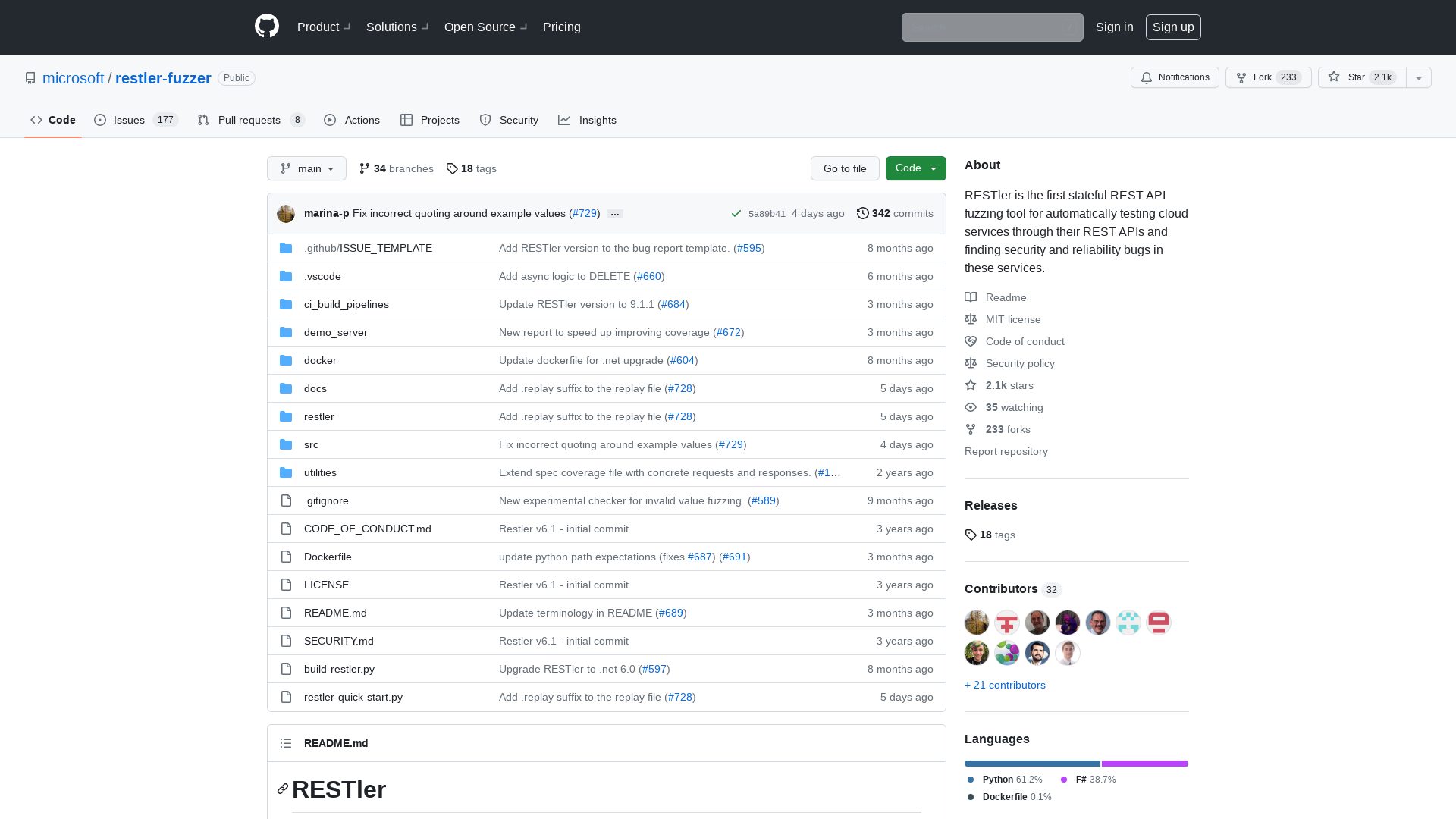This screenshot has height=819, width=1456.
Task: Open the Actions tab
Action: (x=352, y=120)
